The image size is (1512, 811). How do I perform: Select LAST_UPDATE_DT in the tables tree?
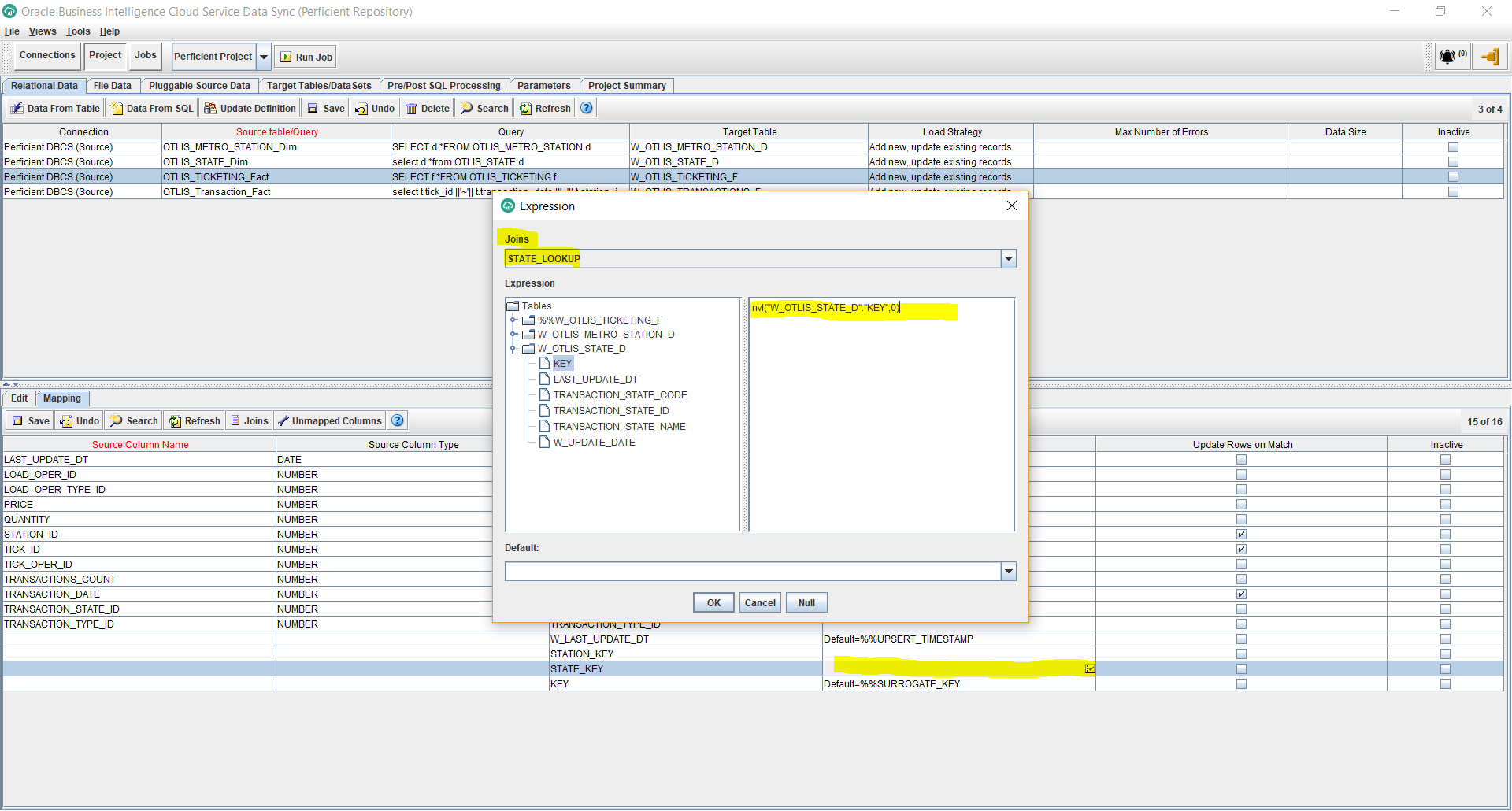(595, 380)
